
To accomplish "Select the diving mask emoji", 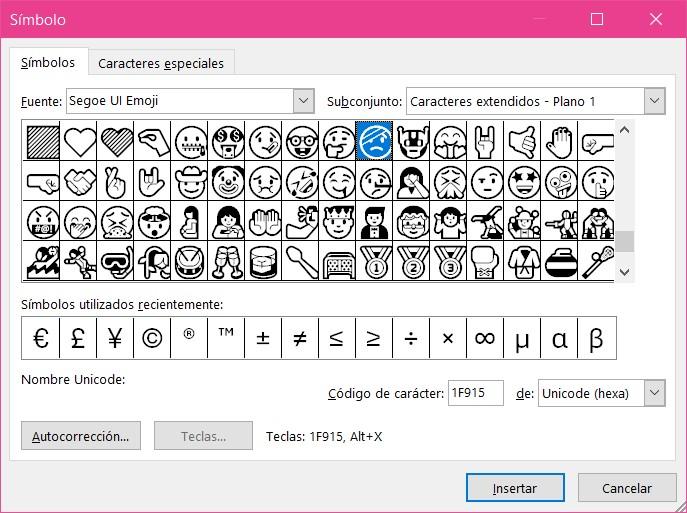I will (116, 262).
